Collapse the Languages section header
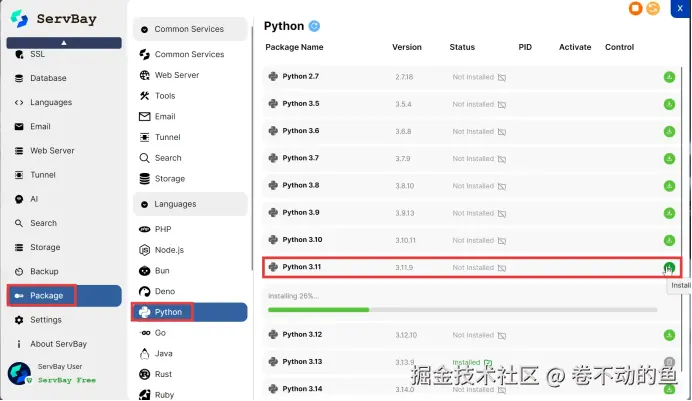The image size is (692, 401). [x=190, y=204]
